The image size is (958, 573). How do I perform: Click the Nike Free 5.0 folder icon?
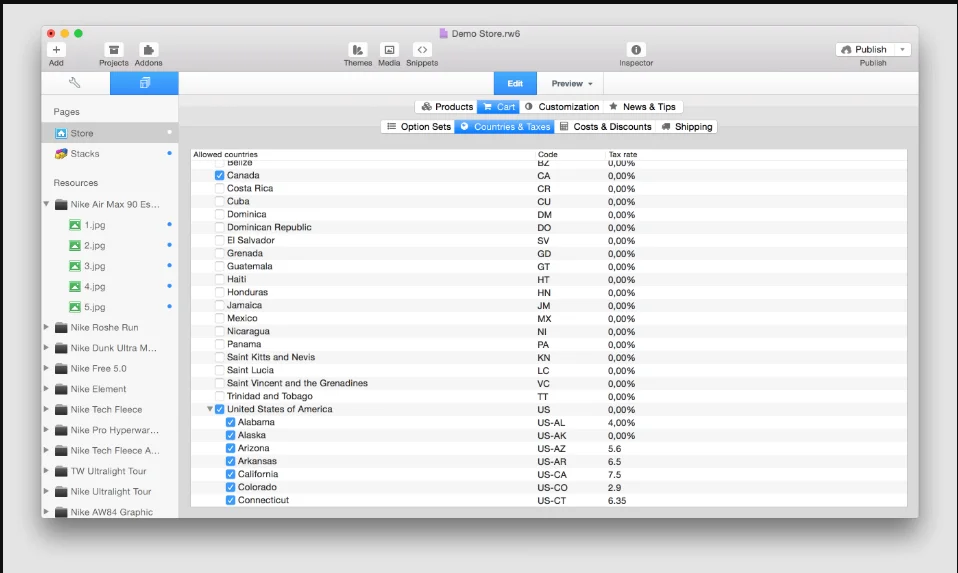click(61, 368)
